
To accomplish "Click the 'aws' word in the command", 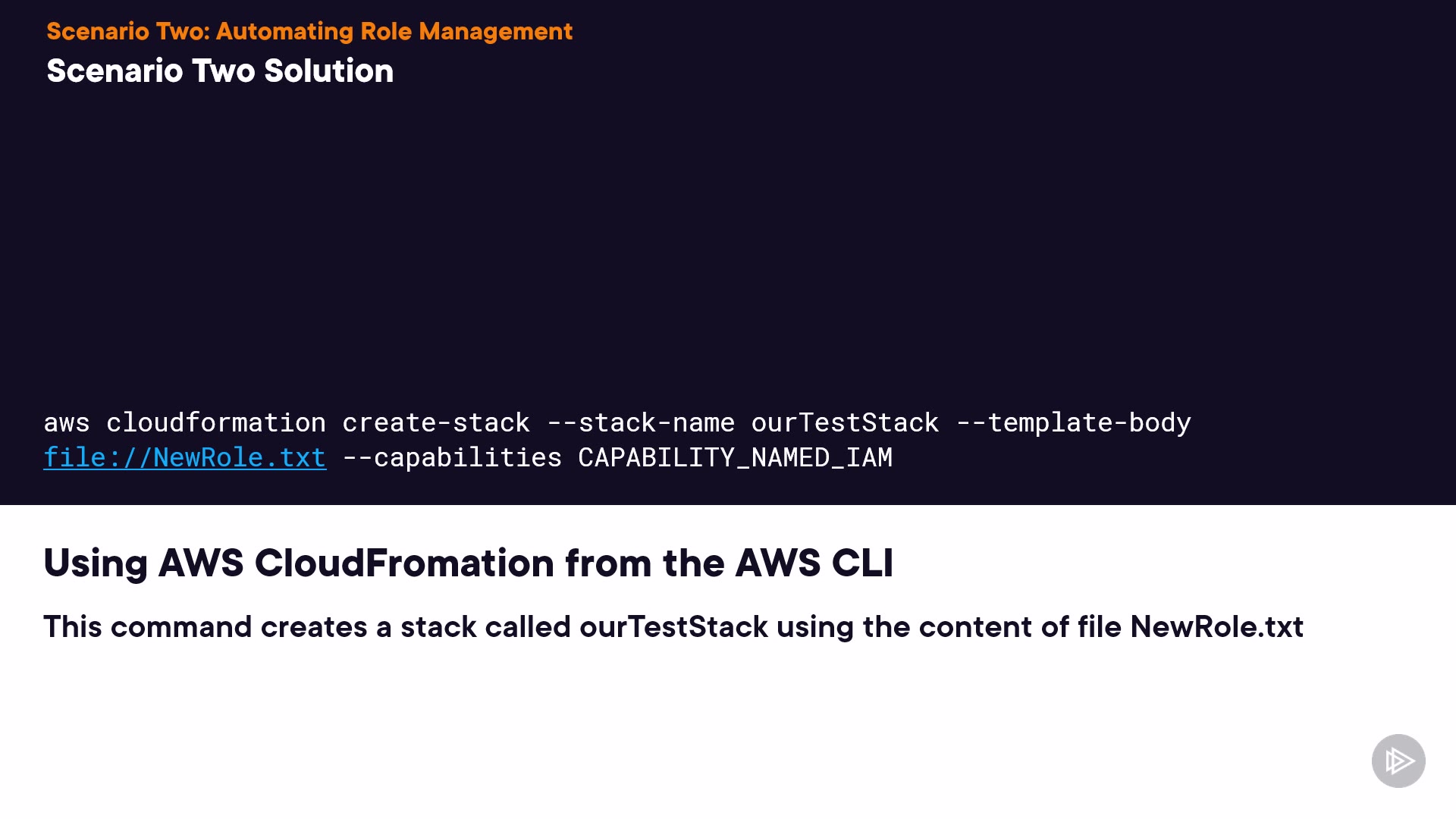I will click(67, 422).
